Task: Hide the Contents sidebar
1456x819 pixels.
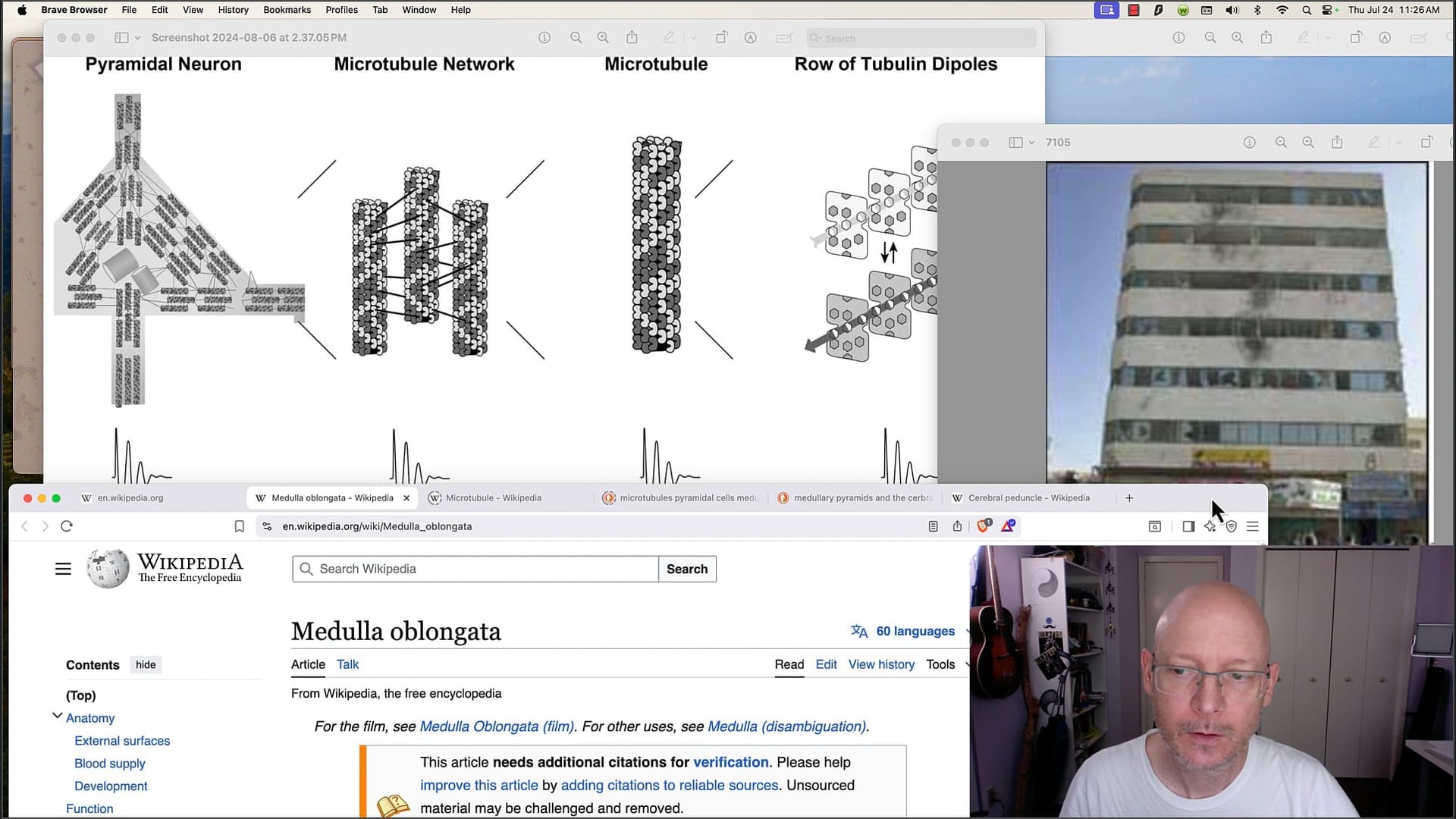Action: coord(146,665)
